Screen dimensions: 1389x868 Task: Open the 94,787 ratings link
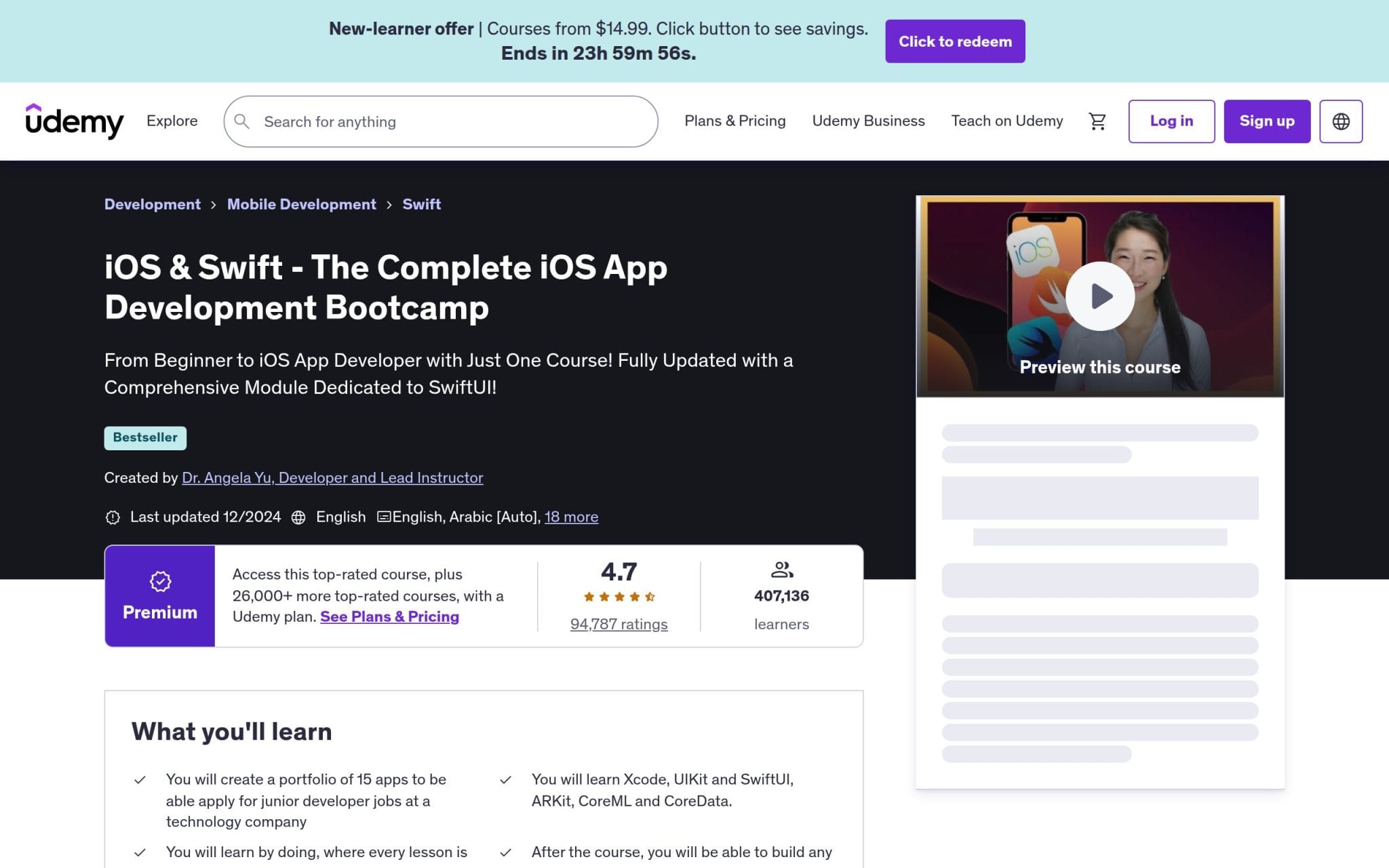click(x=619, y=624)
